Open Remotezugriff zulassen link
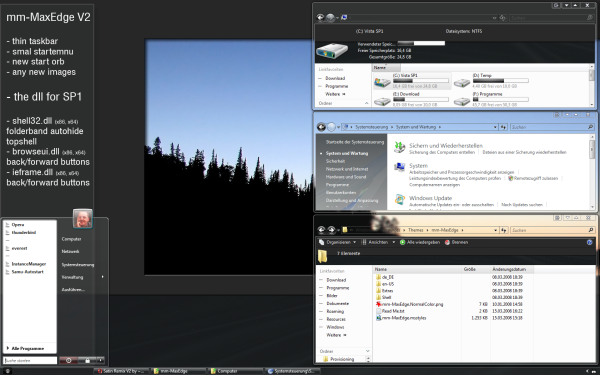Image resolution: width=600 pixels, height=375 pixels. coord(536,179)
